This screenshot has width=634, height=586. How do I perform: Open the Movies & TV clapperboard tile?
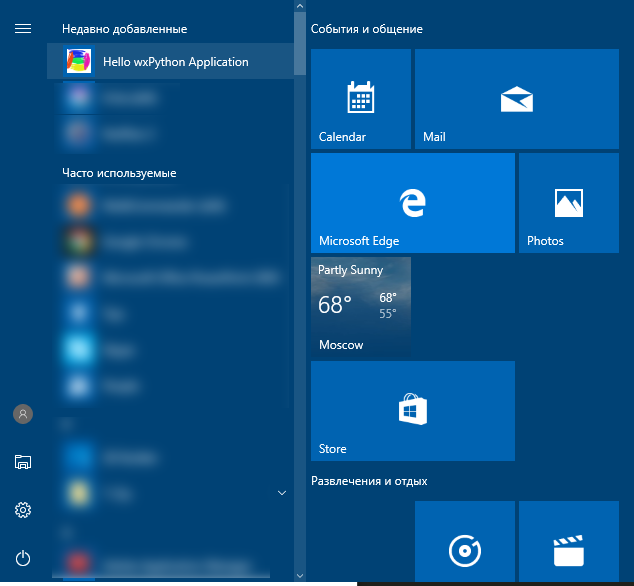pyautogui.click(x=569, y=542)
